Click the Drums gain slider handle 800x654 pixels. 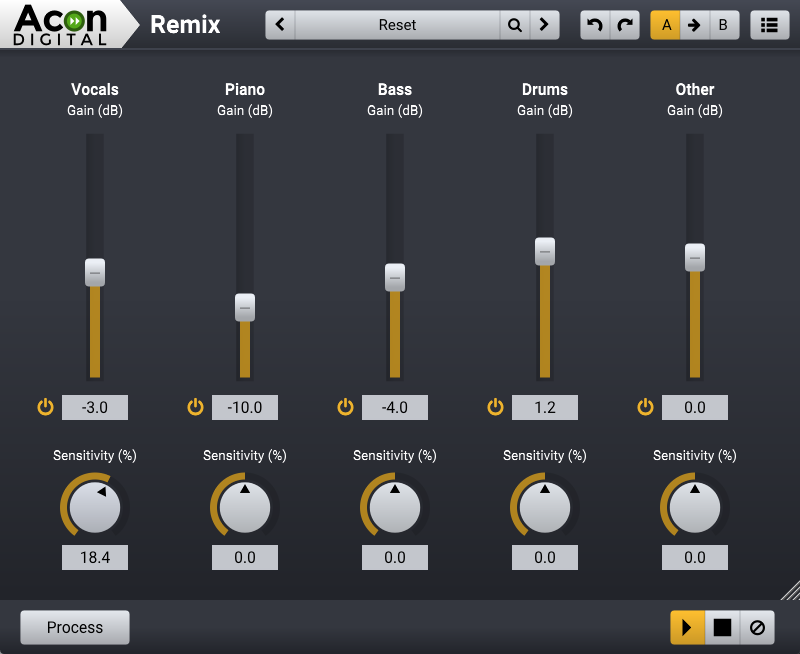tap(545, 251)
